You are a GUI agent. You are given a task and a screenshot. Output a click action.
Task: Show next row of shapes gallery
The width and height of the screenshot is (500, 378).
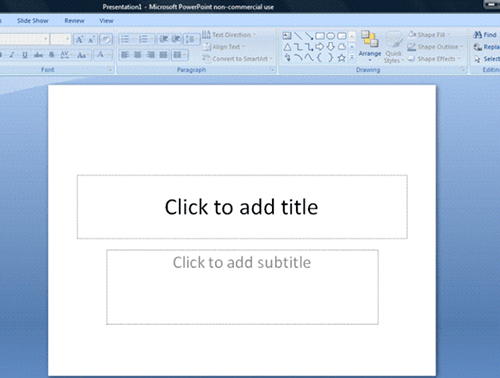click(352, 47)
